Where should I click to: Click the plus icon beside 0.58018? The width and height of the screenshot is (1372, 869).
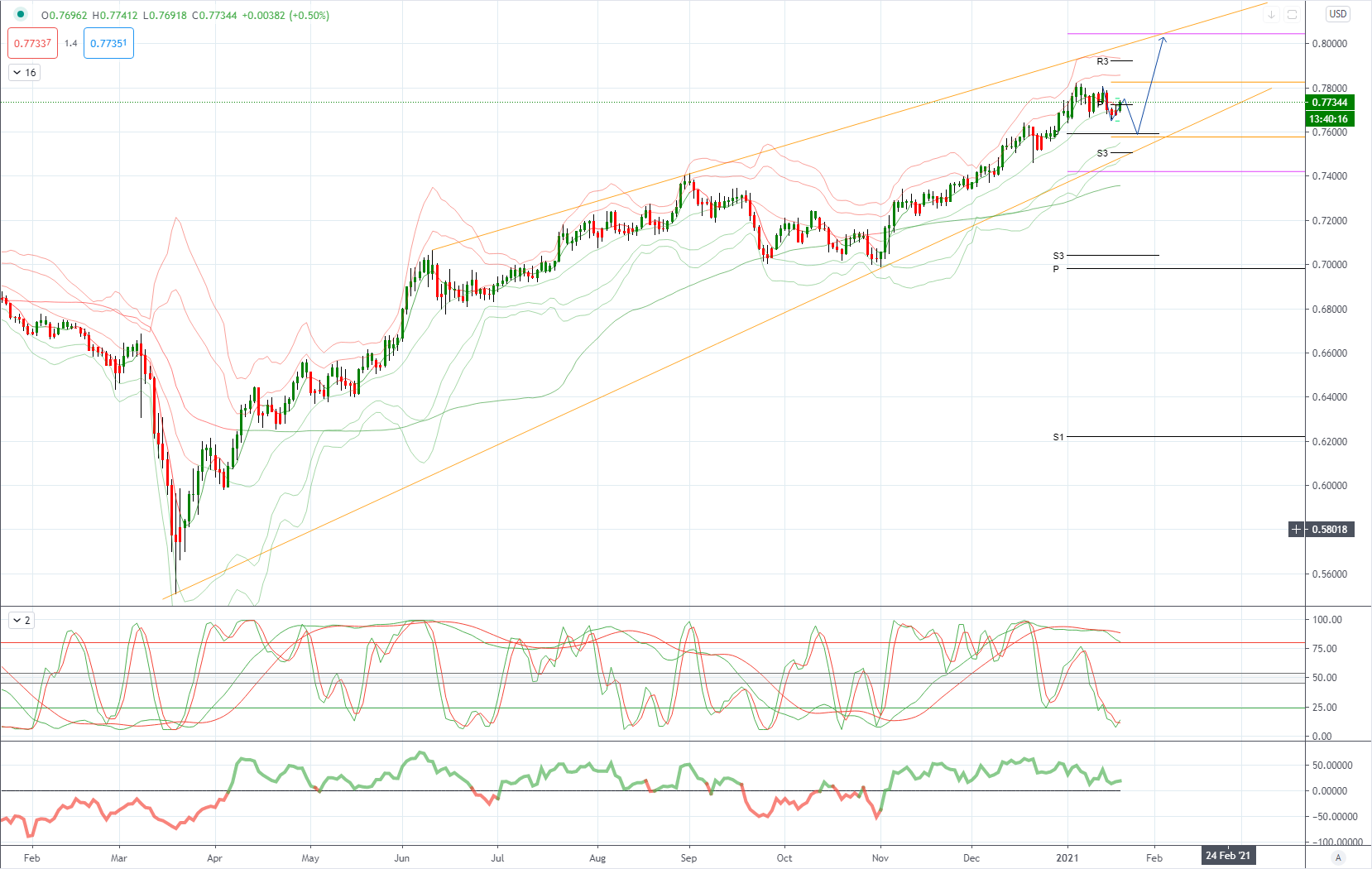pos(1296,529)
